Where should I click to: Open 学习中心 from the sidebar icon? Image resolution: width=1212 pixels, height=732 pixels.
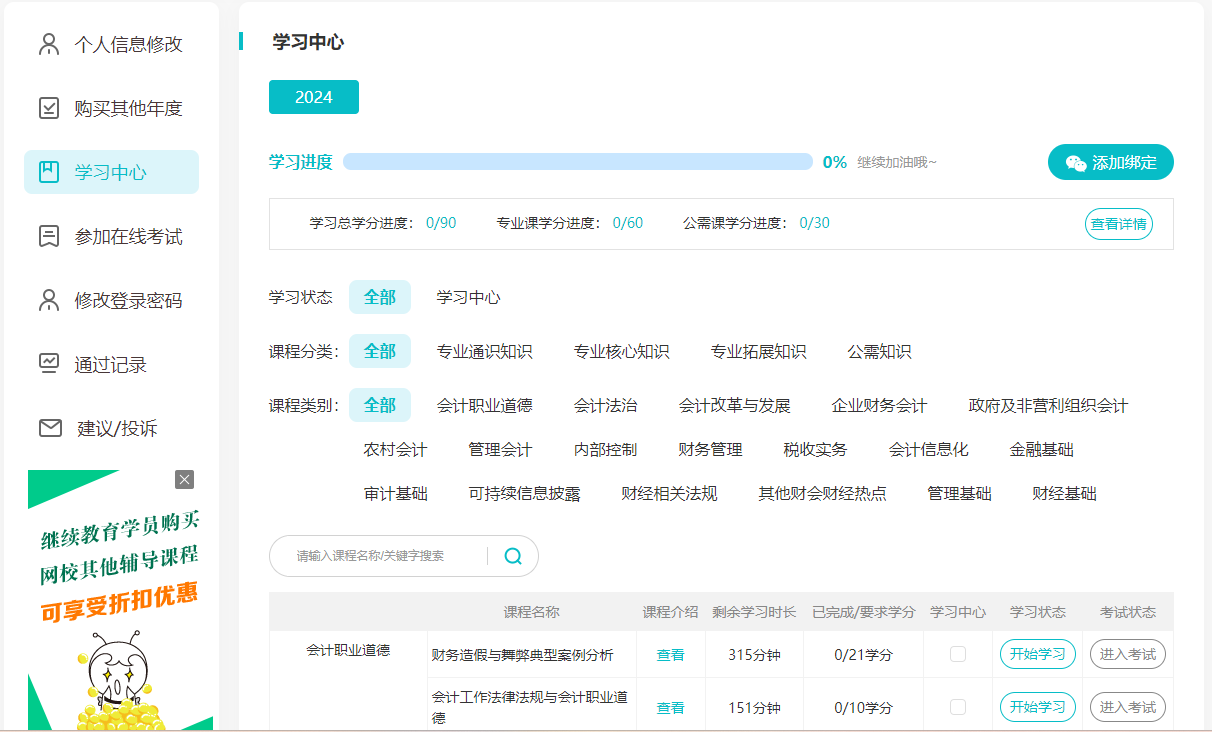[48, 171]
